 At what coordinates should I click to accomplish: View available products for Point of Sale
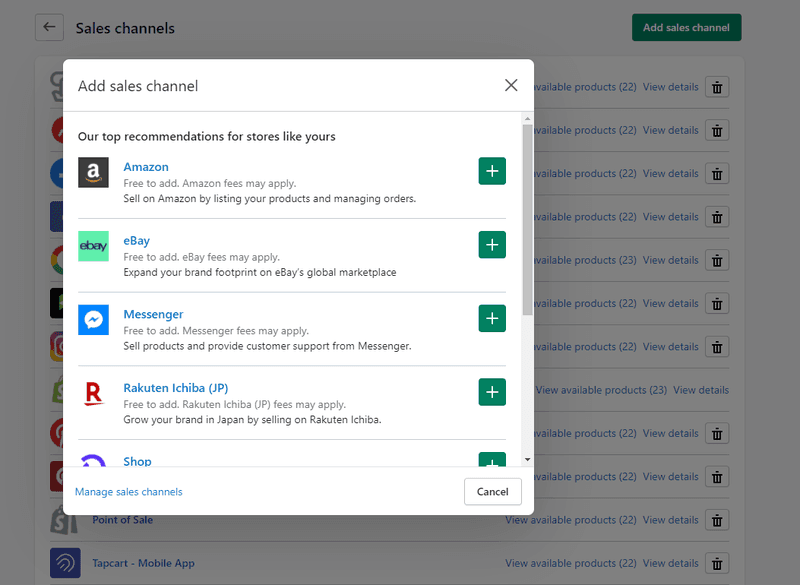coord(571,520)
